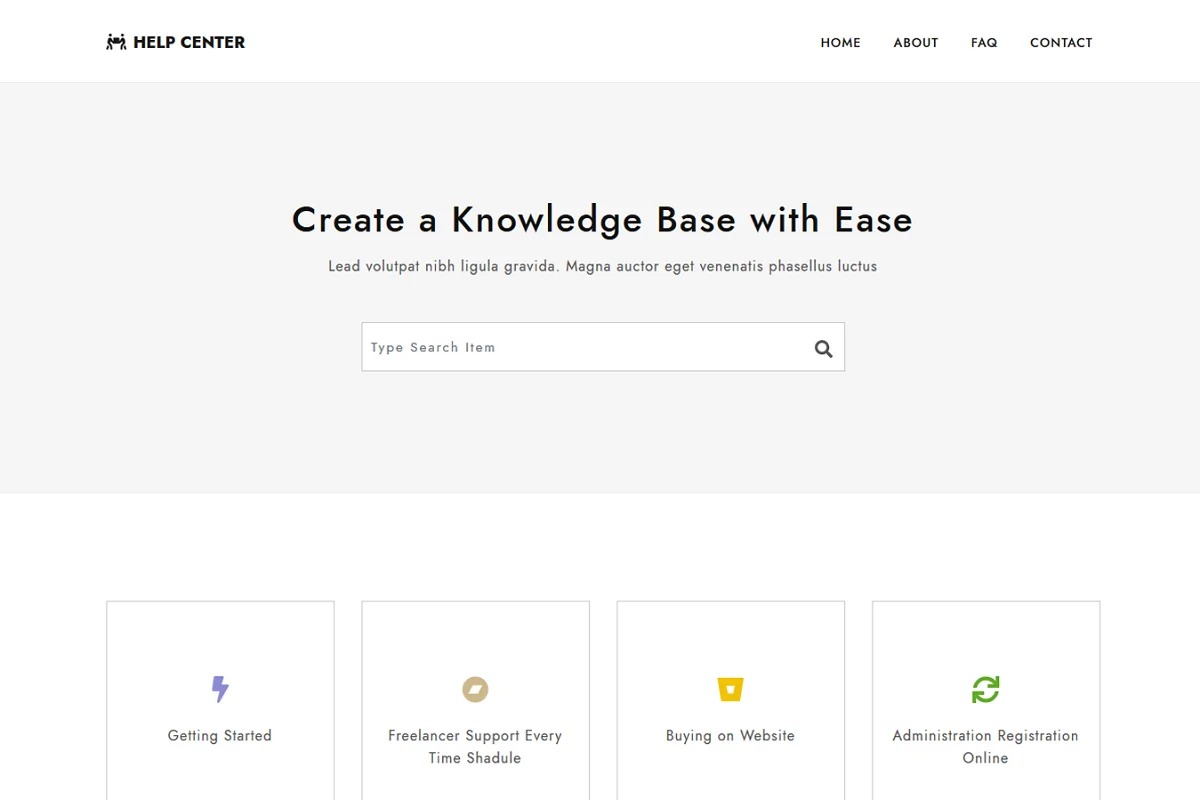Image resolution: width=1200 pixels, height=800 pixels.
Task: Select the Buying on Website title
Action: point(730,736)
